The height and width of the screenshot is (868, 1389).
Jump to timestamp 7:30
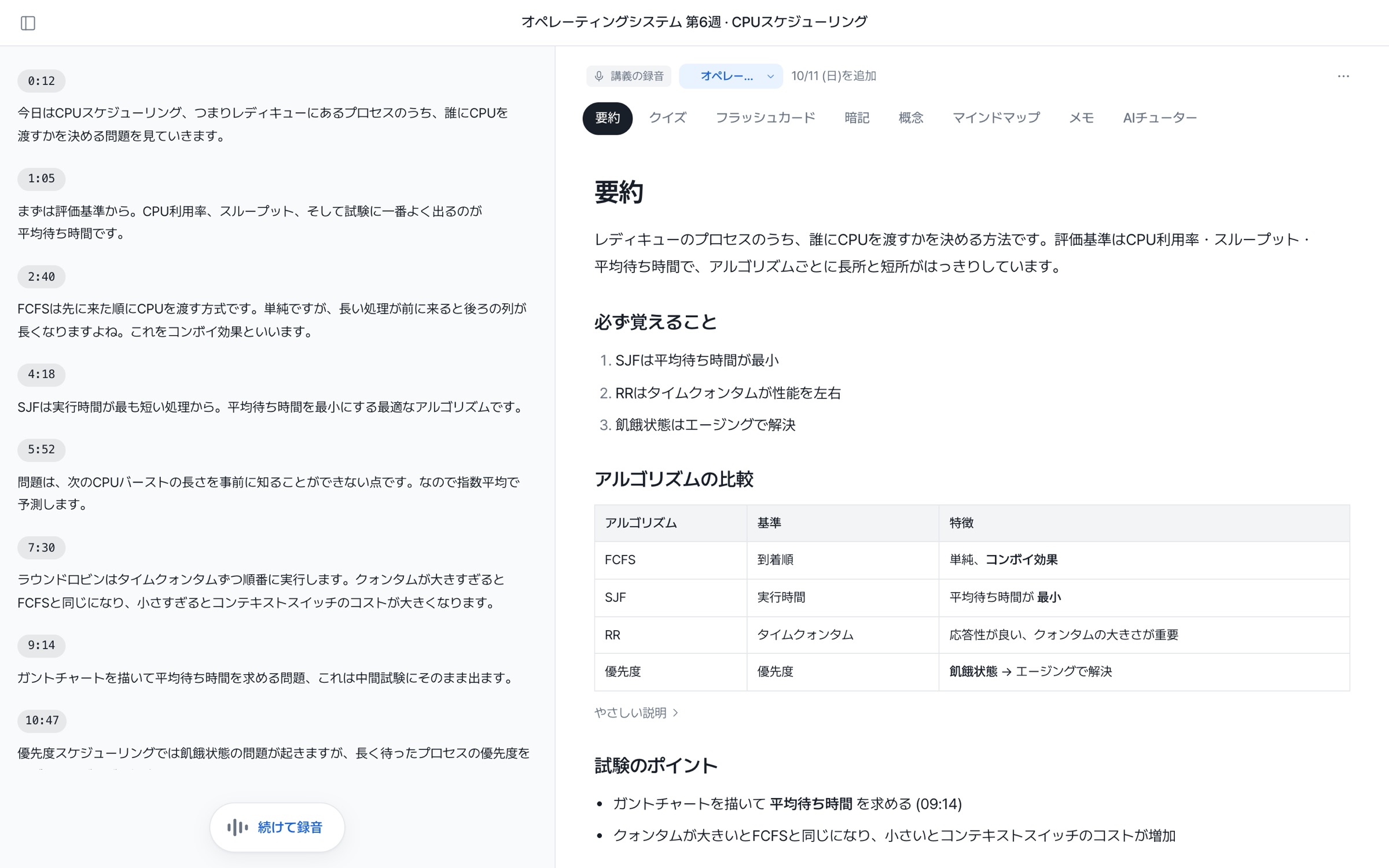click(x=41, y=547)
